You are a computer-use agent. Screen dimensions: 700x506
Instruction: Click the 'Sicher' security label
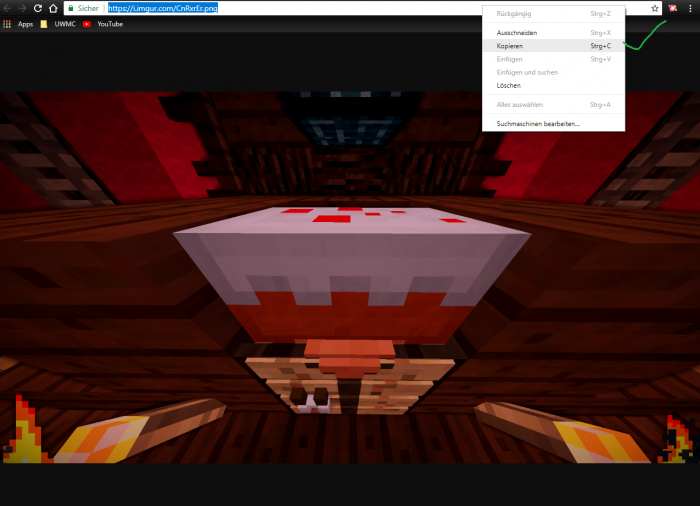pyautogui.click(x=88, y=8)
